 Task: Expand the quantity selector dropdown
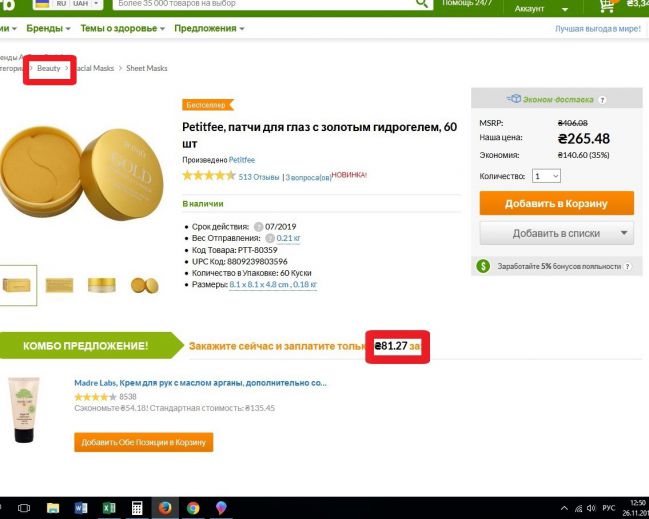[546, 176]
